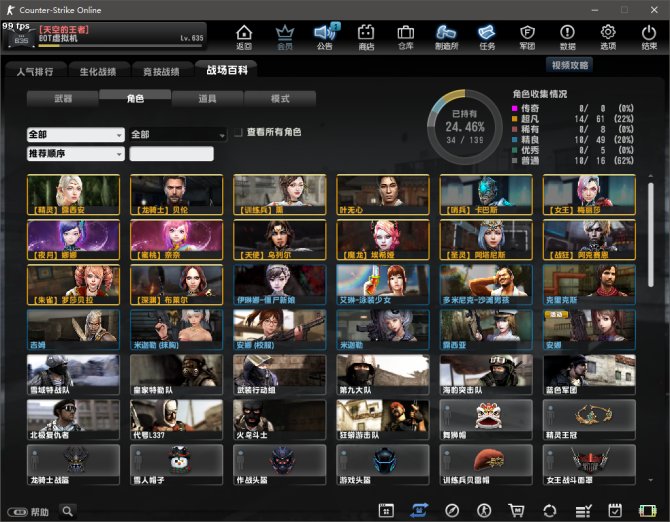This screenshot has height=522, width=670.
Task: Select the 角色 characters sub-tab
Action: coord(135,98)
